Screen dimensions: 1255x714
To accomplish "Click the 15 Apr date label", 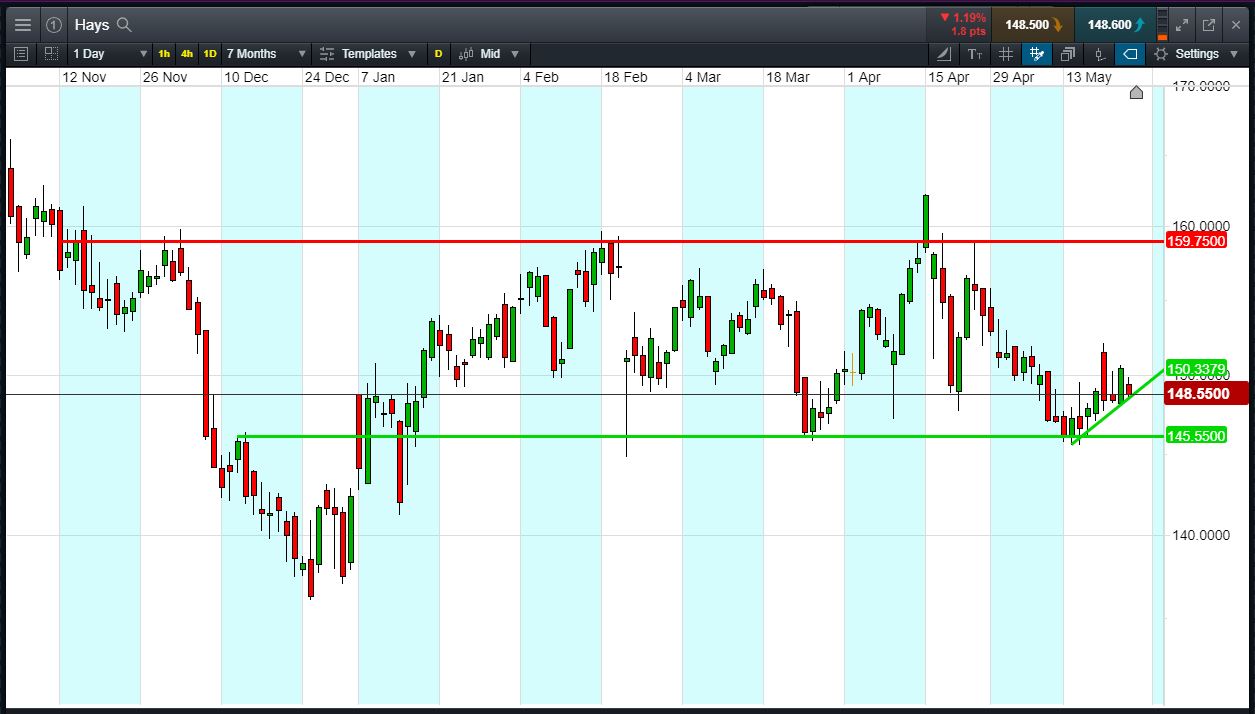I will 949,77.
